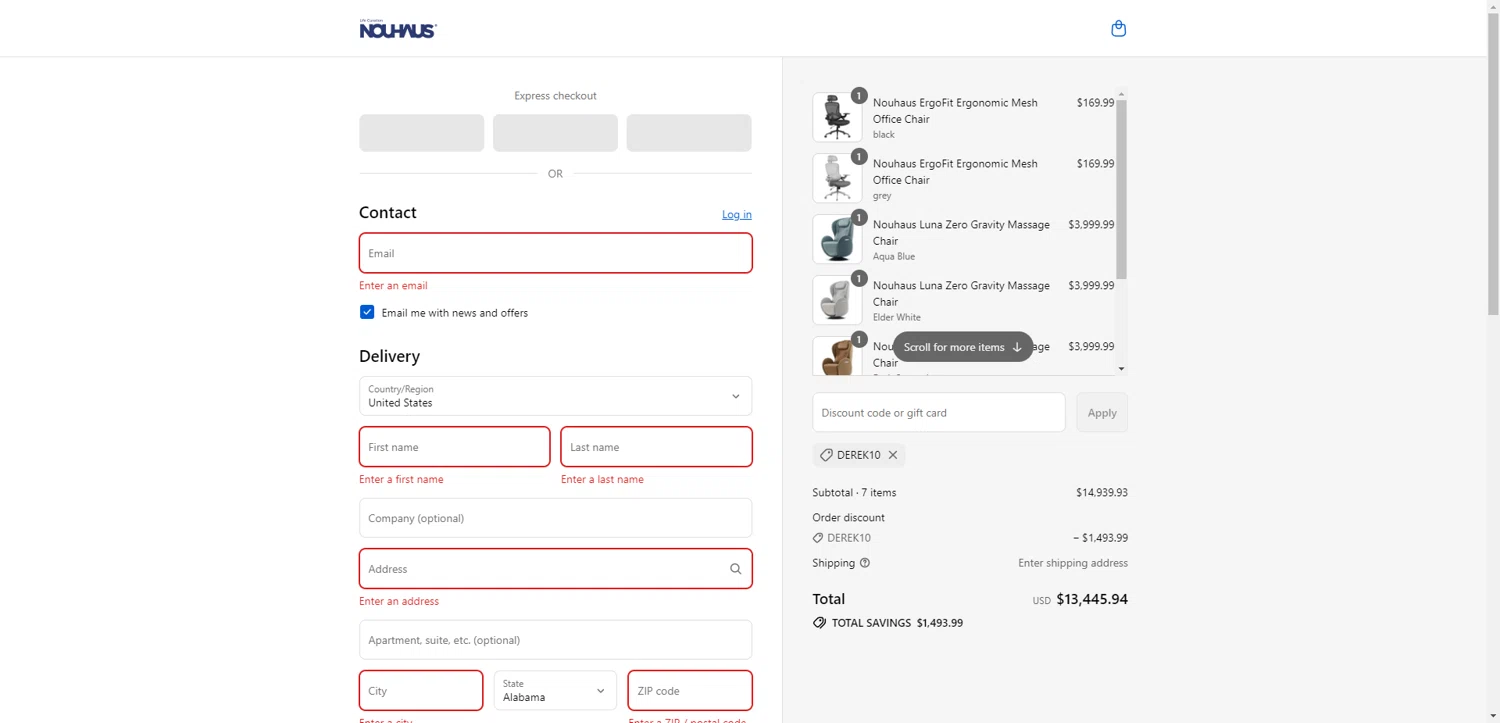Click the middle express checkout button

[x=555, y=133]
